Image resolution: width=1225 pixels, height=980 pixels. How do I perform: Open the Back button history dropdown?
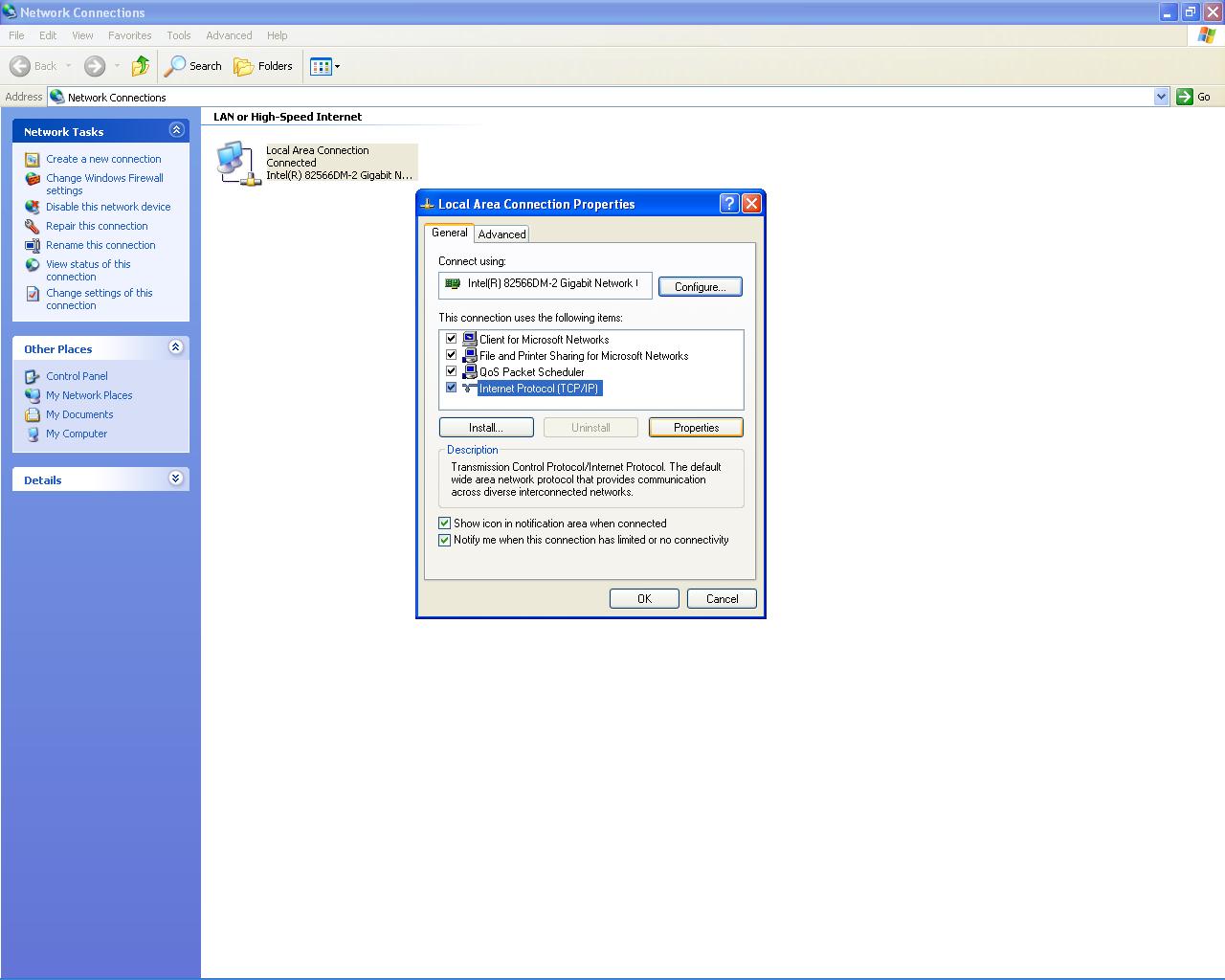pyautogui.click(x=68, y=66)
